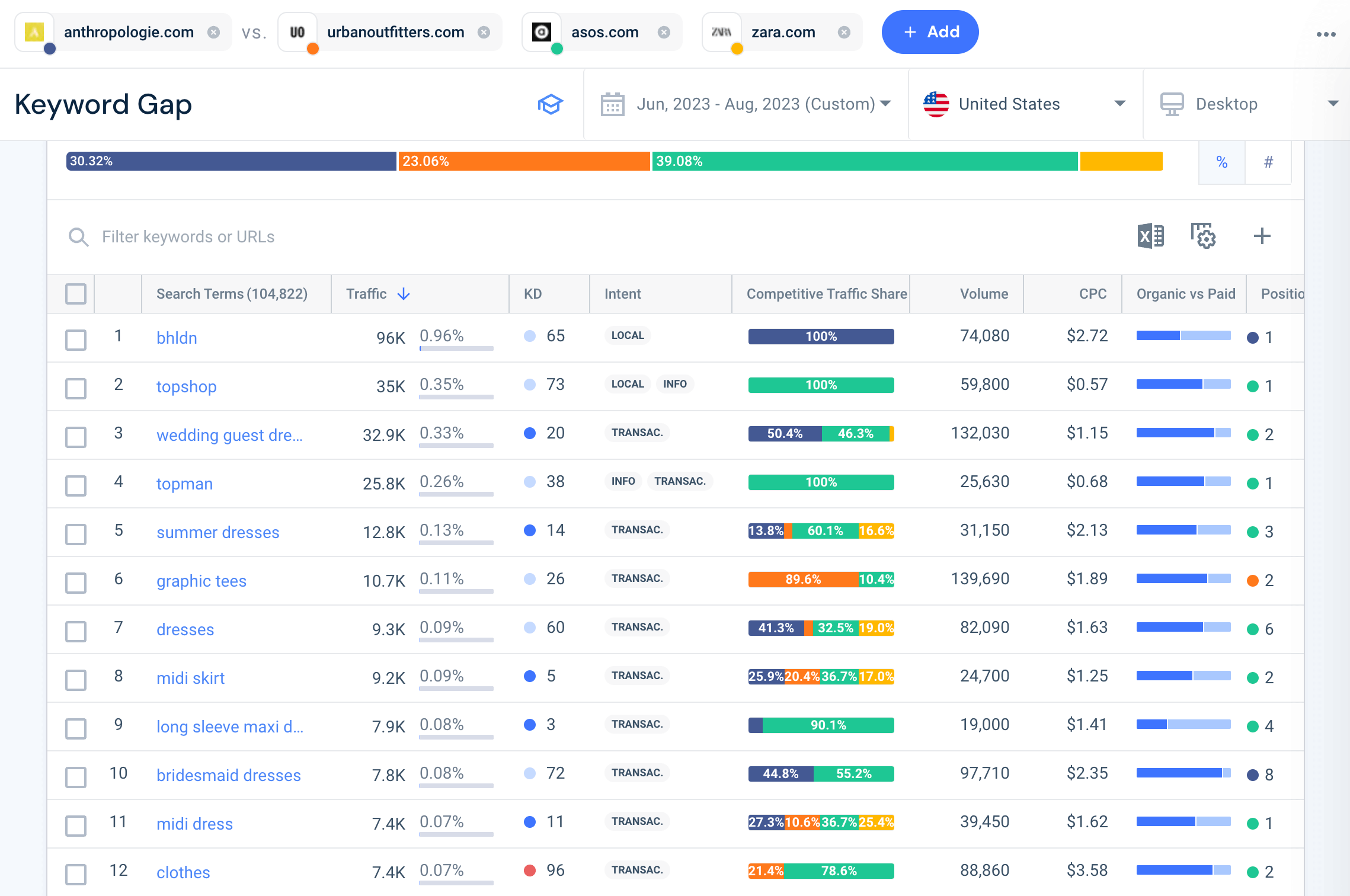Click the 30.32% navy traffic share segment
The width and height of the screenshot is (1350, 896).
(231, 161)
